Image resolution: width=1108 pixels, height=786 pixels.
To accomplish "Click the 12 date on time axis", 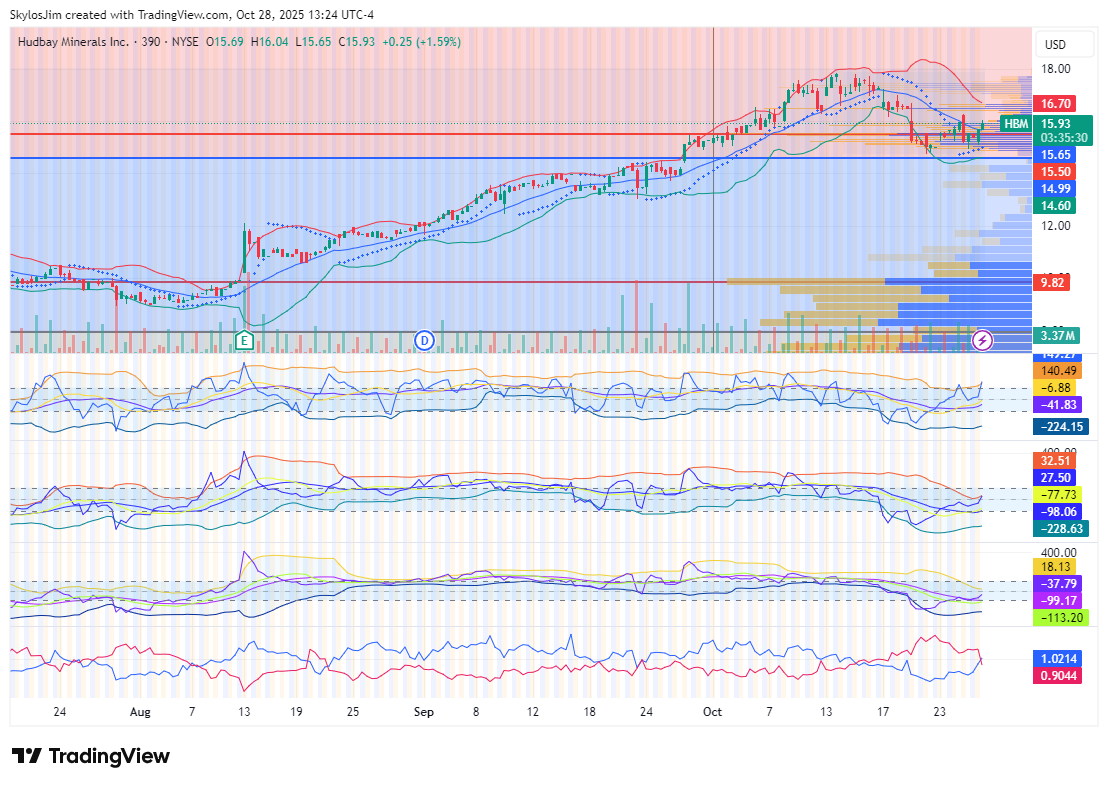I will pyautogui.click(x=533, y=712).
